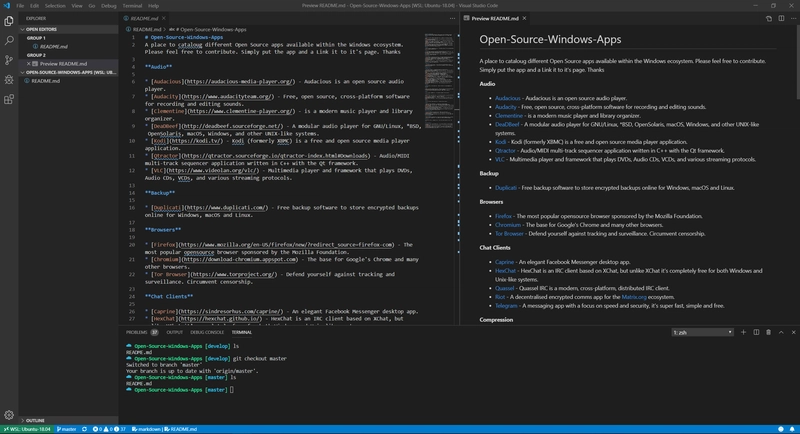Viewport: 800px width, 434px height.
Task: Click the markdown language mode in status bar
Action: tap(146, 429)
